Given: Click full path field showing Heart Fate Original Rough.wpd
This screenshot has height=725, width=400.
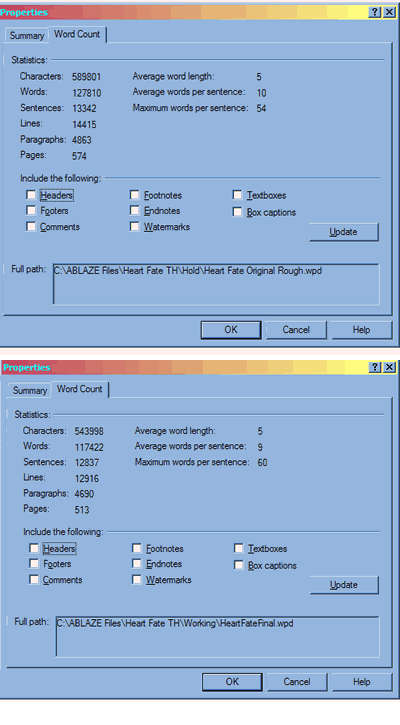Looking at the screenshot, I should [216, 284].
